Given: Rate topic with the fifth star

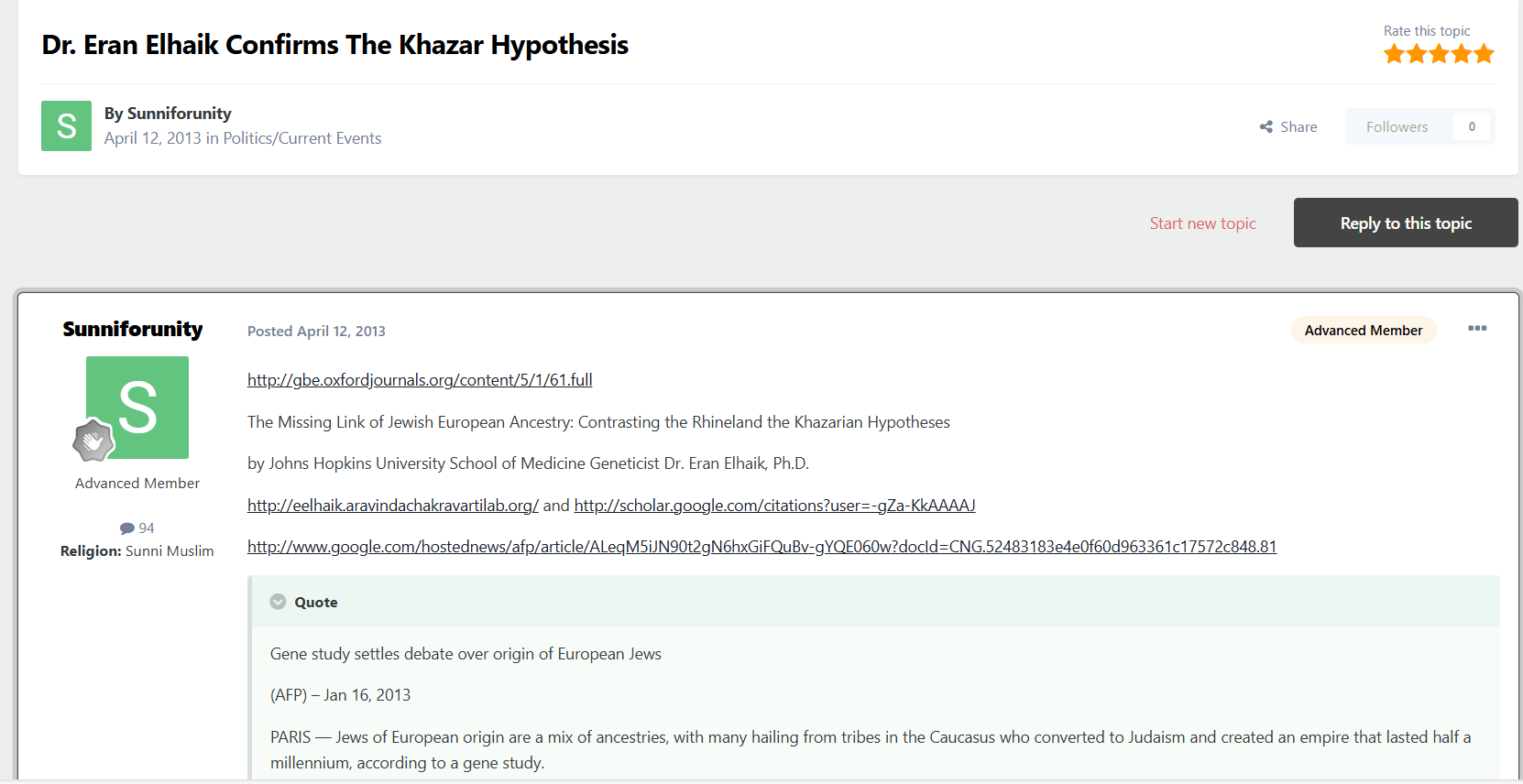Looking at the screenshot, I should point(1485,54).
